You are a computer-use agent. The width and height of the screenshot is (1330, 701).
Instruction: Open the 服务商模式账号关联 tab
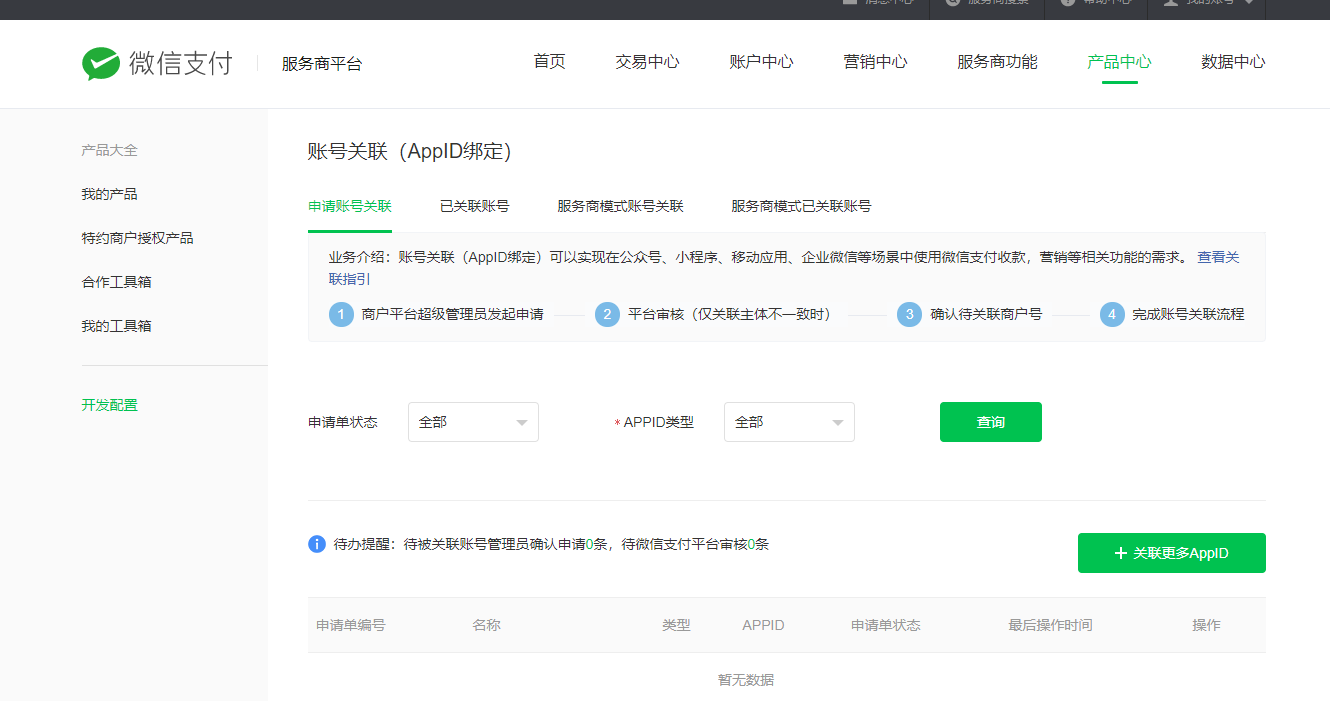pos(620,206)
